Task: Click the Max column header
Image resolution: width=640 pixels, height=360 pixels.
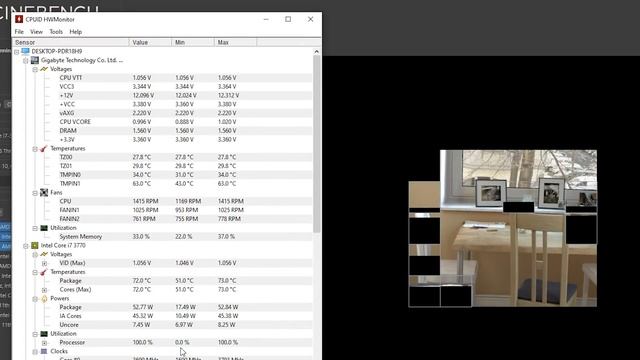Action: tap(236, 42)
